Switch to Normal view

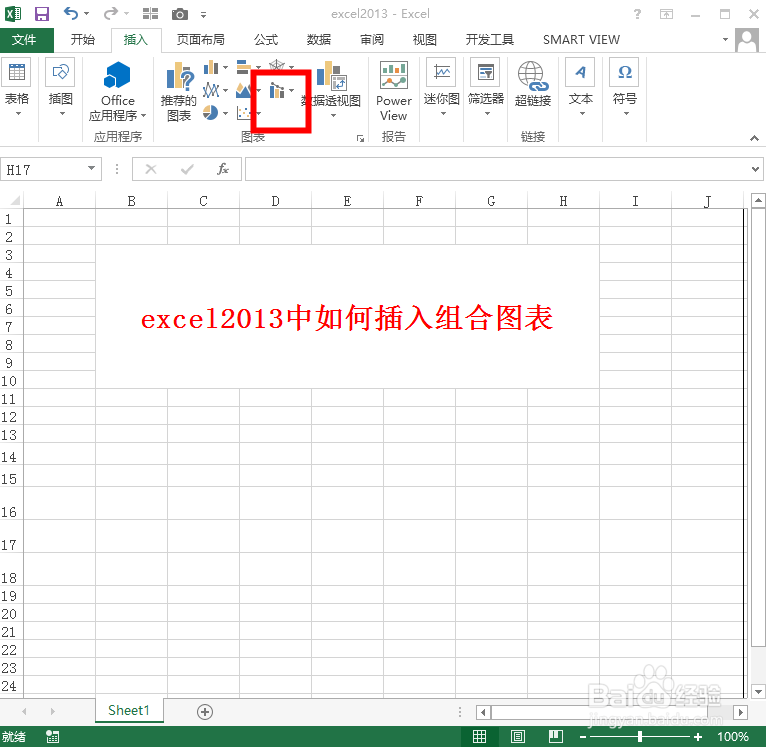tap(479, 736)
